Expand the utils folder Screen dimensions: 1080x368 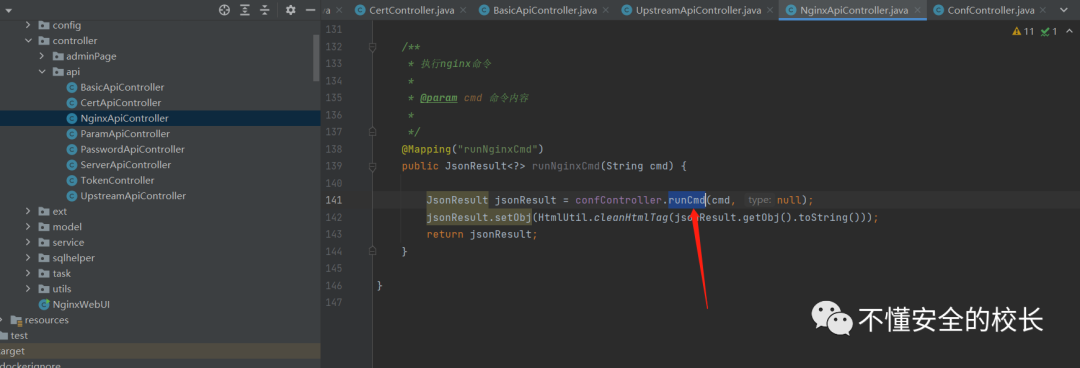(x=28, y=289)
